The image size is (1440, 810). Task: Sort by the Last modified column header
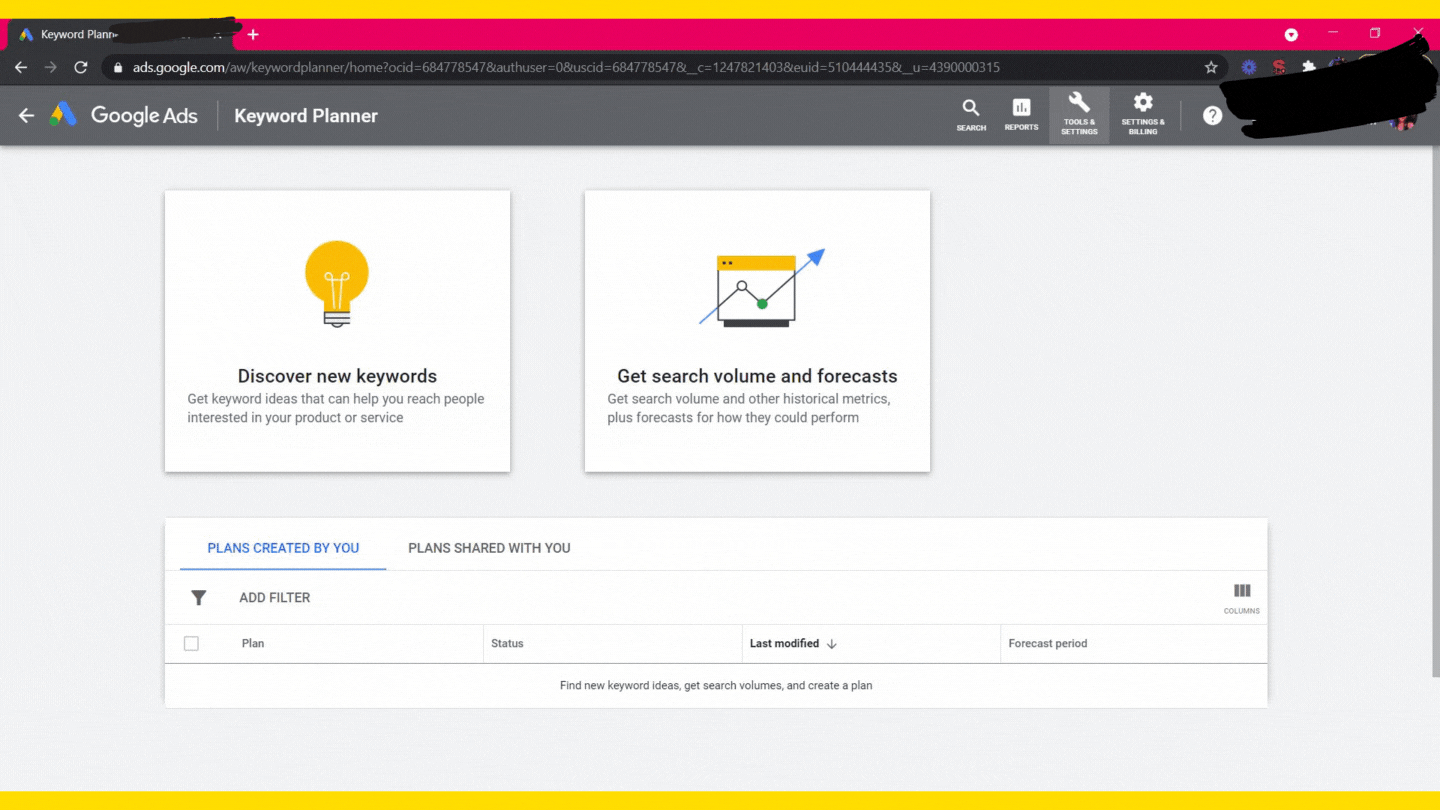[x=784, y=644]
